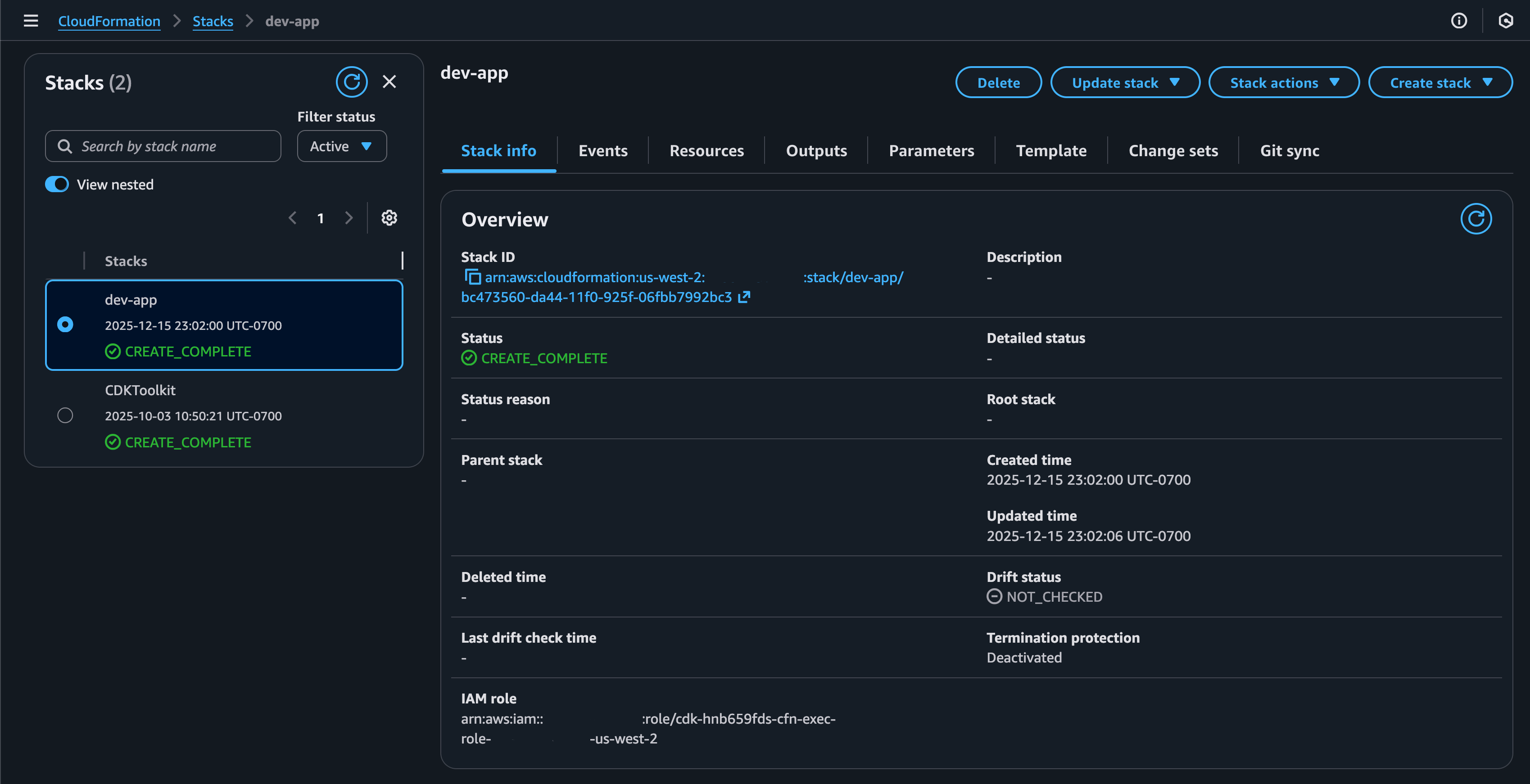This screenshot has height=784, width=1530.
Task: Open notifications icon at top right
Action: click(x=1506, y=21)
